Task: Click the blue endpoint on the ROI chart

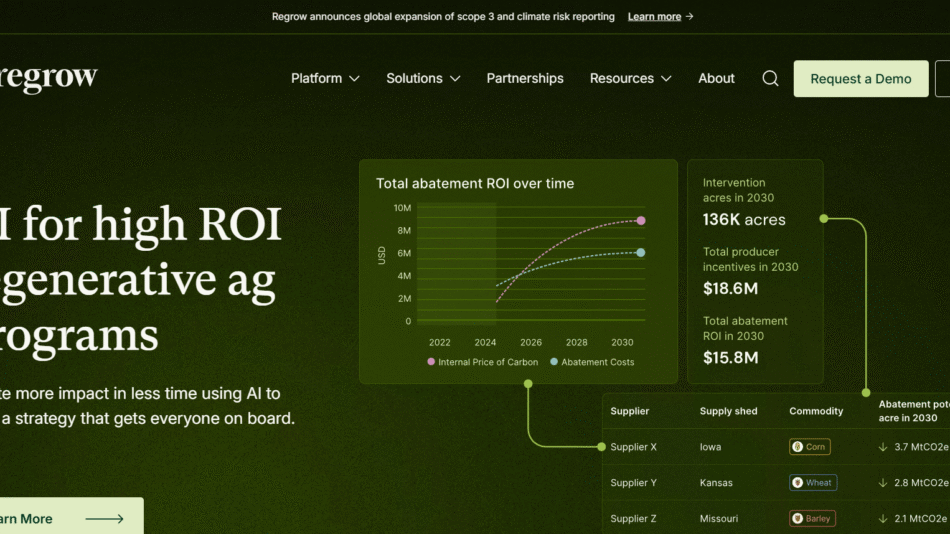Action: (x=641, y=252)
